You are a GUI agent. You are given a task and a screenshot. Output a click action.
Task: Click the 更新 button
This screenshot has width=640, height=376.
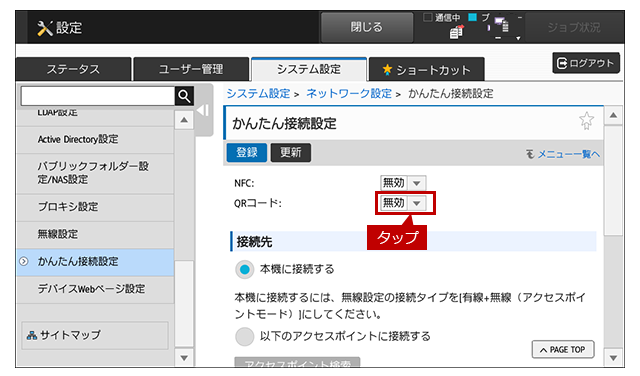(x=291, y=153)
